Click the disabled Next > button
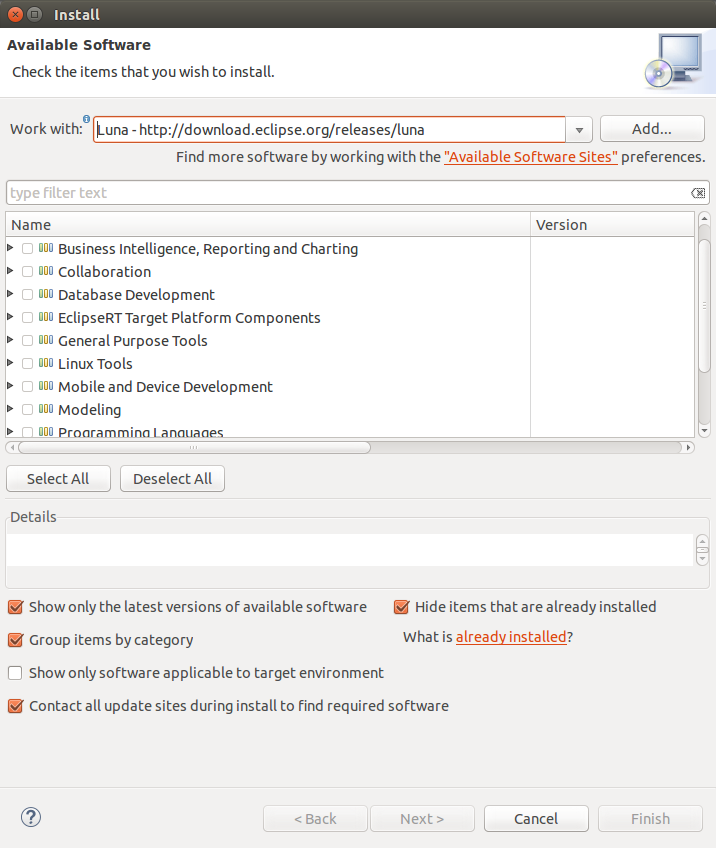The width and height of the screenshot is (716, 848). (x=422, y=818)
